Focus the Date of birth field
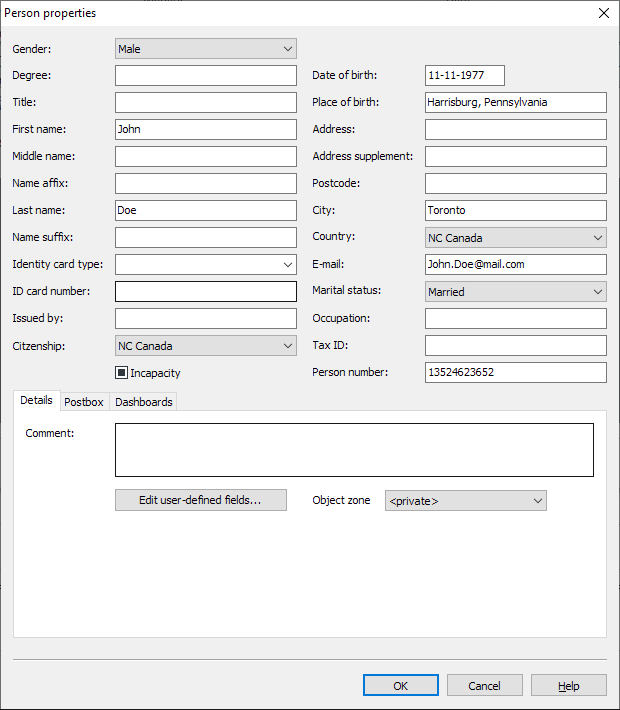The width and height of the screenshot is (620, 710). 465,75
